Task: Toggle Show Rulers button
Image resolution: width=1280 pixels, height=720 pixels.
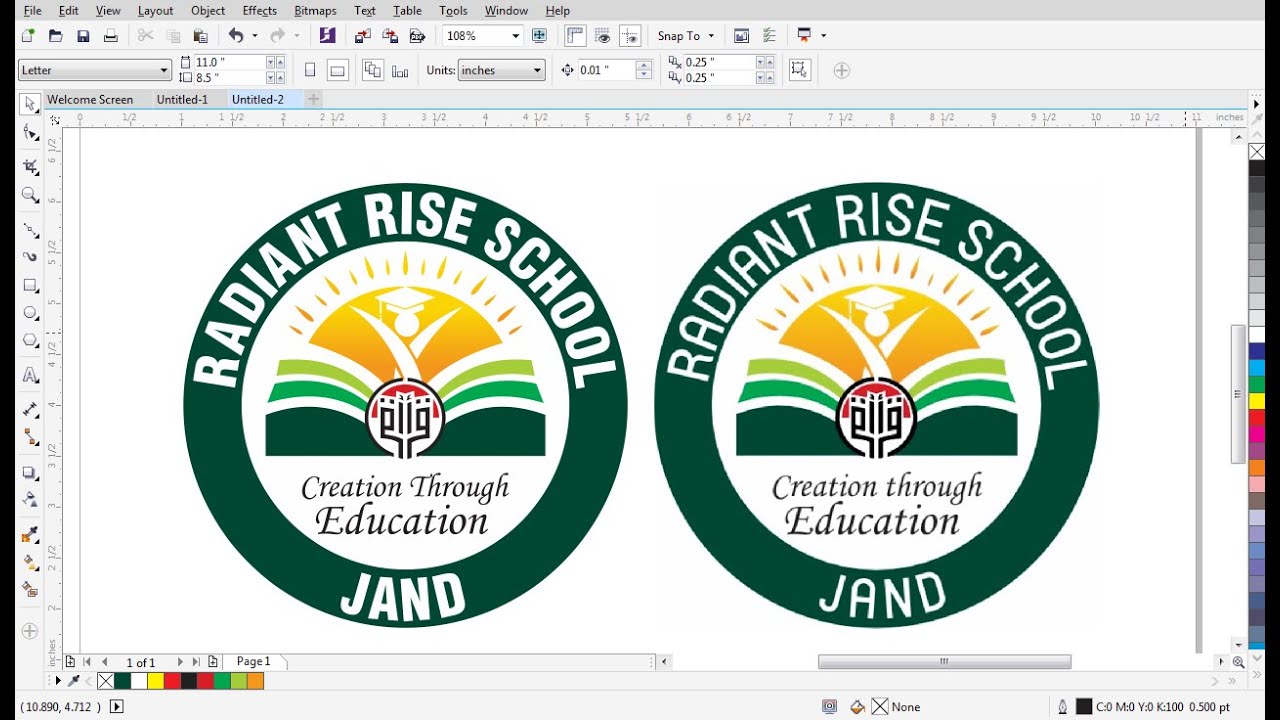Action: click(575, 36)
